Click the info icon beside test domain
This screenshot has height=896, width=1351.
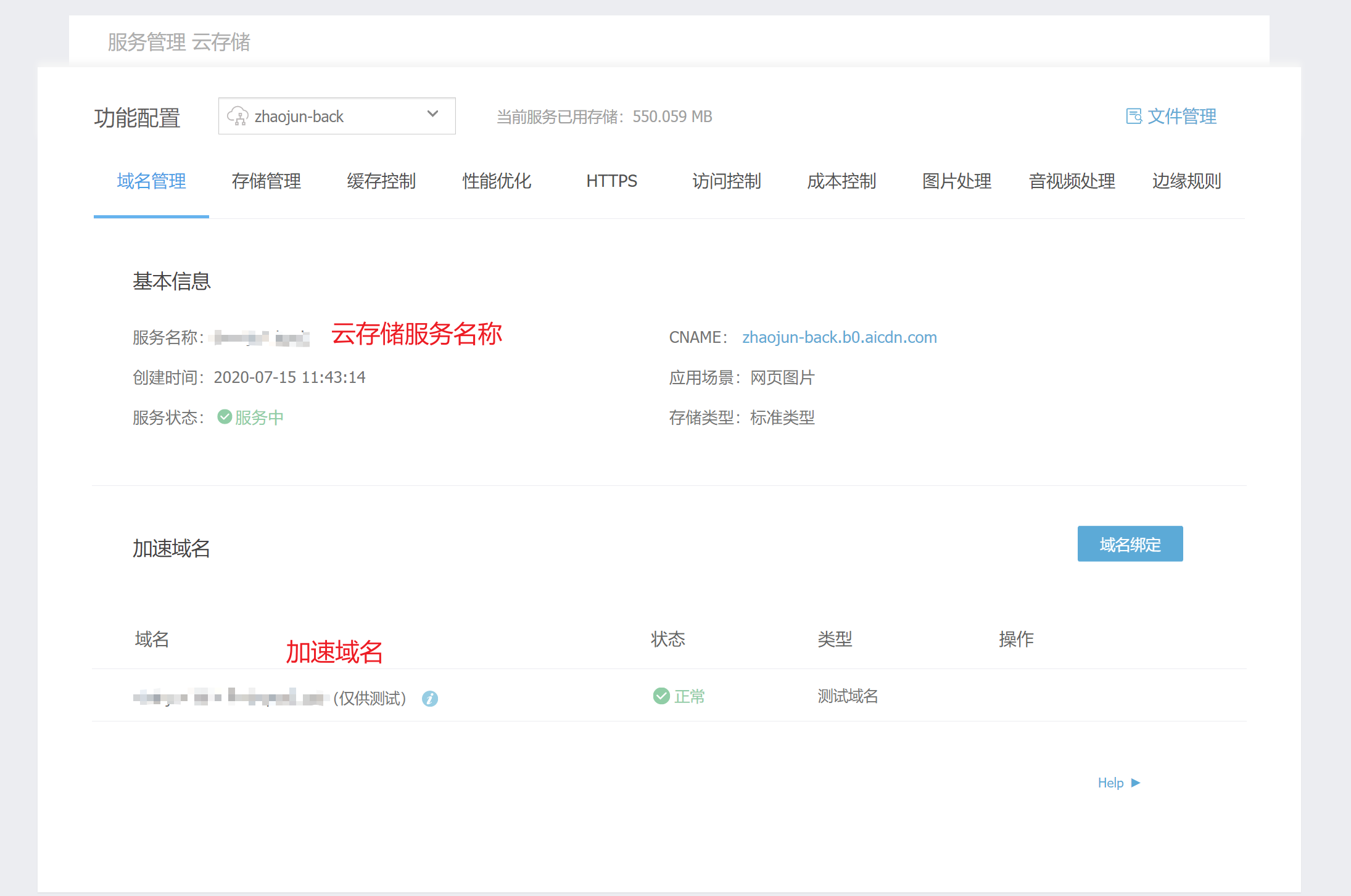coord(430,699)
